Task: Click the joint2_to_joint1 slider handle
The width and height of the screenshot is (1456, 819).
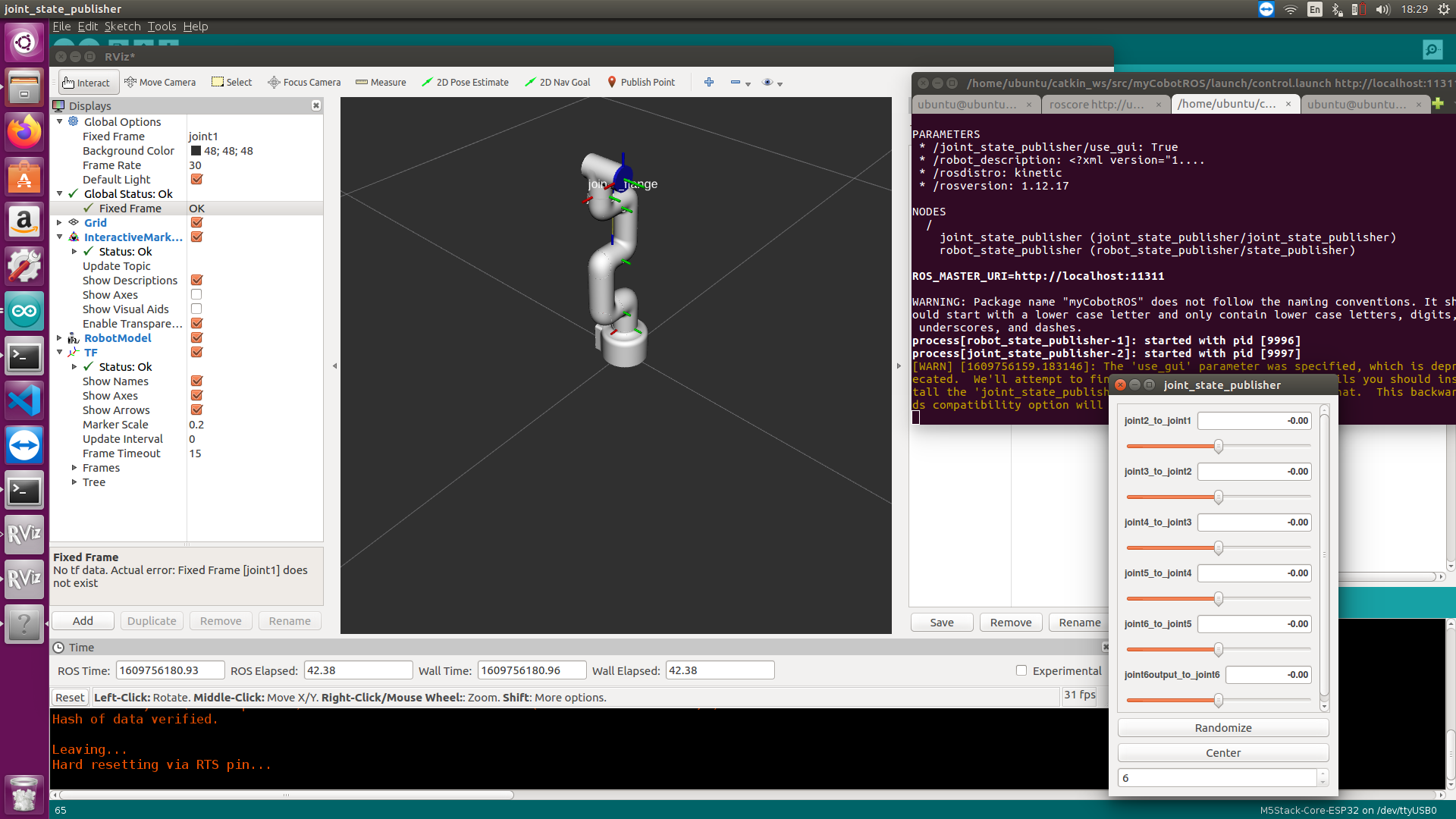Action: click(1219, 447)
